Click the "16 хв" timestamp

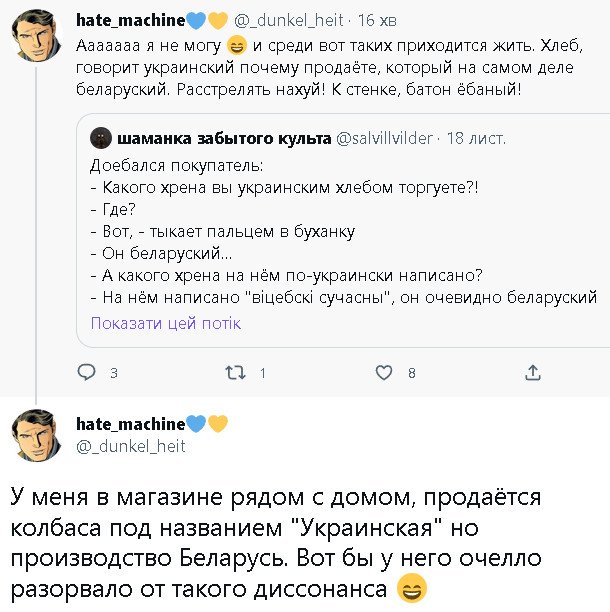(380, 19)
